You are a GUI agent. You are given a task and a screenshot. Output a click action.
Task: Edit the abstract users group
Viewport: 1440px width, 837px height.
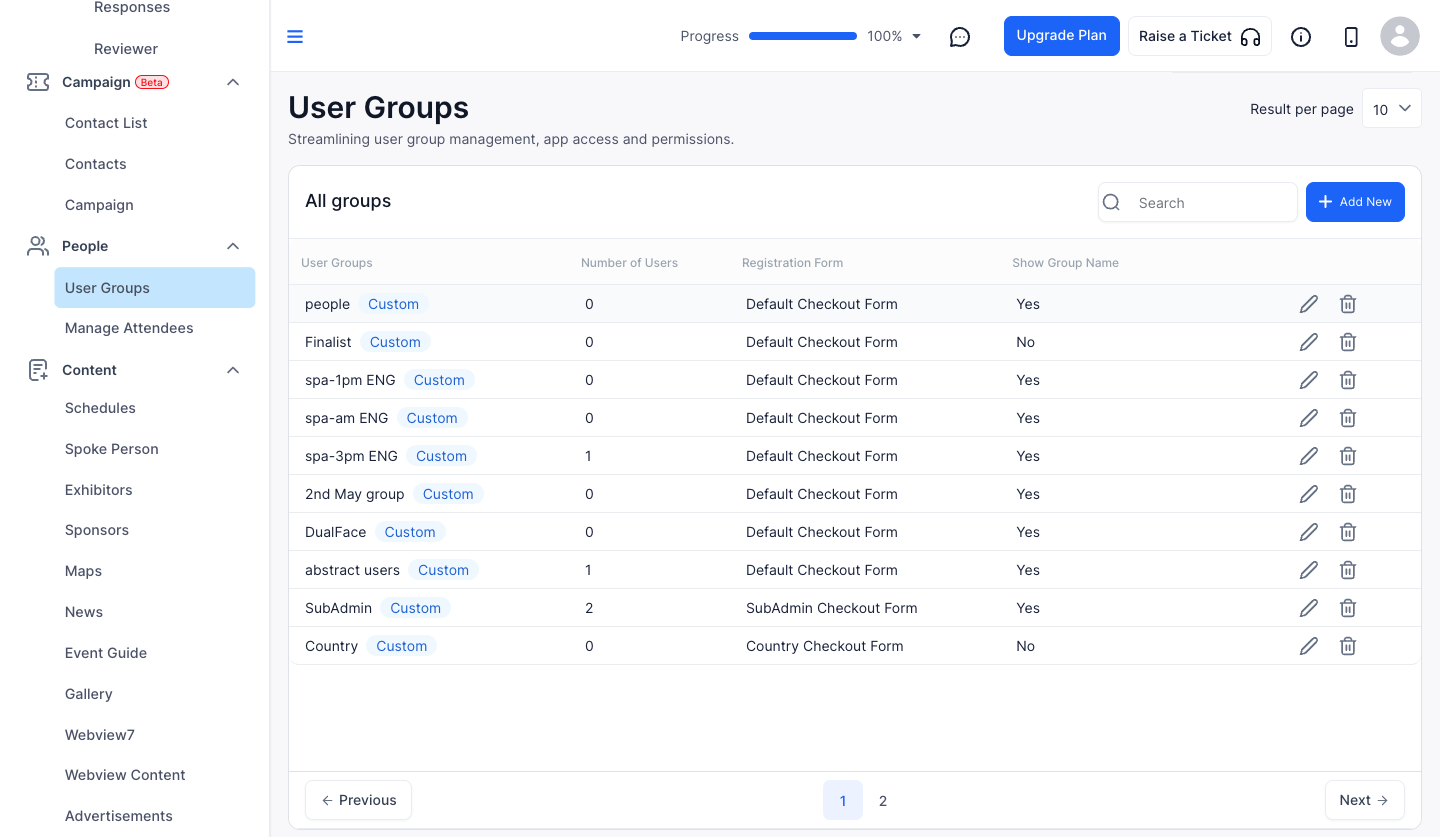1308,570
